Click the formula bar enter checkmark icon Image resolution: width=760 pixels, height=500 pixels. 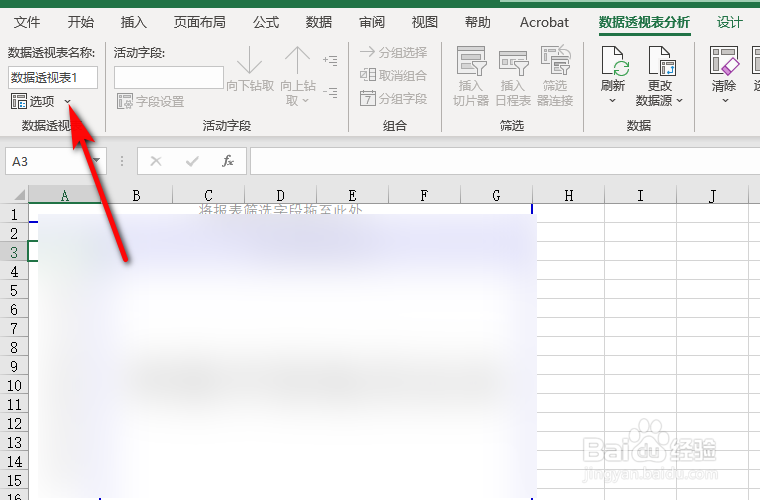(x=192, y=161)
